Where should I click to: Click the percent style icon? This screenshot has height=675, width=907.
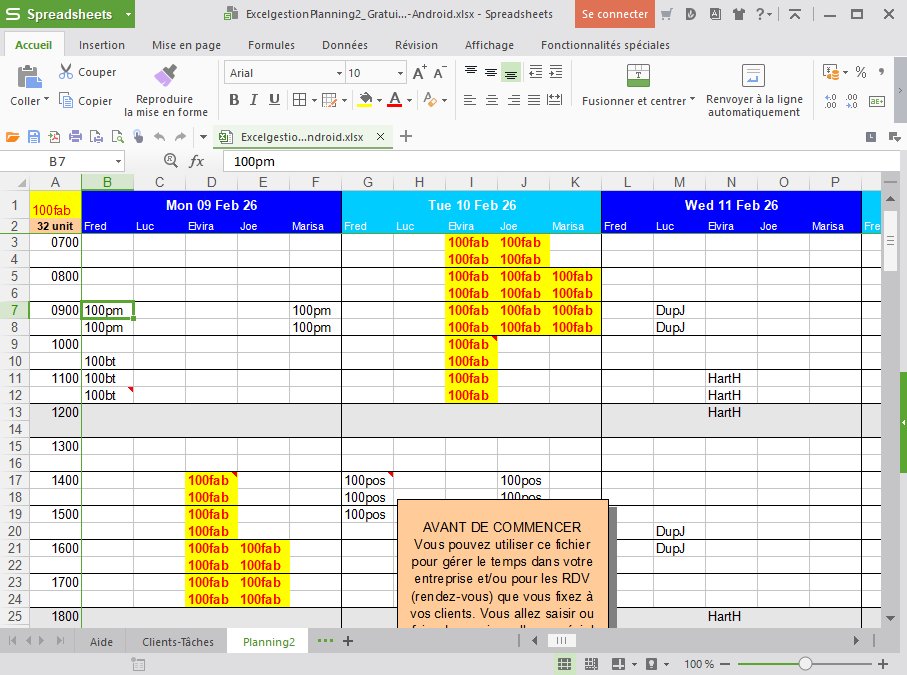tap(860, 72)
